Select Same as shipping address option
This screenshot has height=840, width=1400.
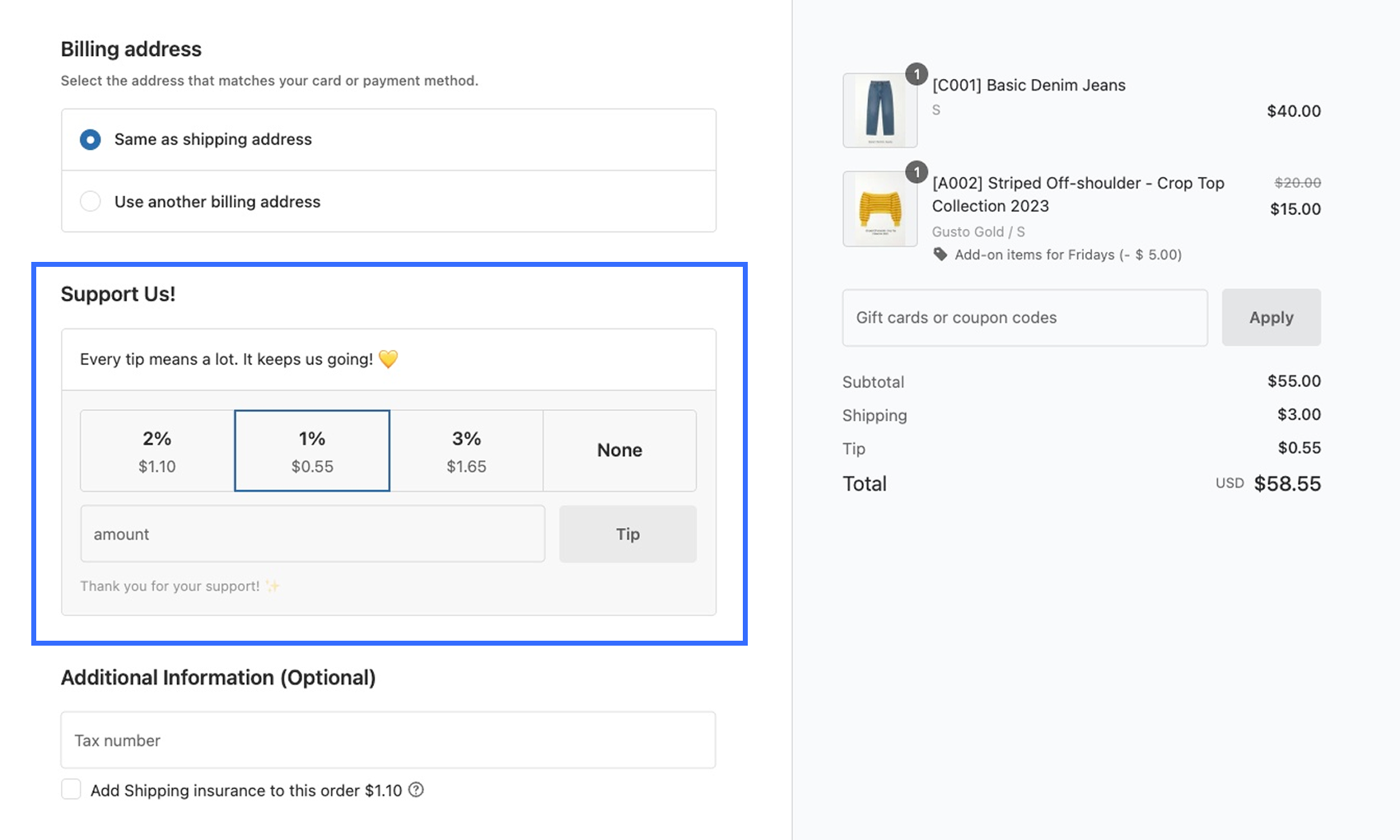point(91,140)
